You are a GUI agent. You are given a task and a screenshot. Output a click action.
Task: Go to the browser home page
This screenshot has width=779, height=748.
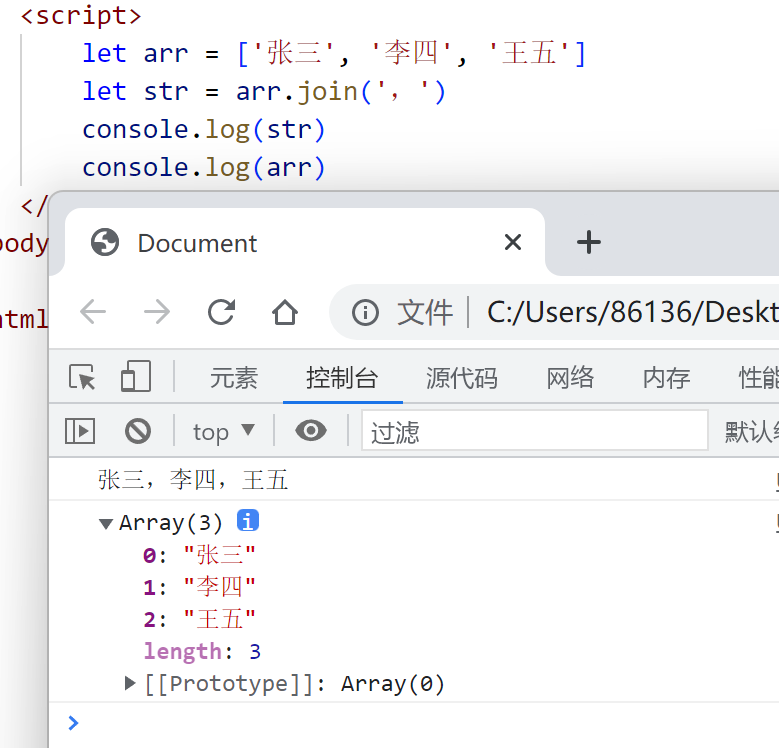pos(285,312)
